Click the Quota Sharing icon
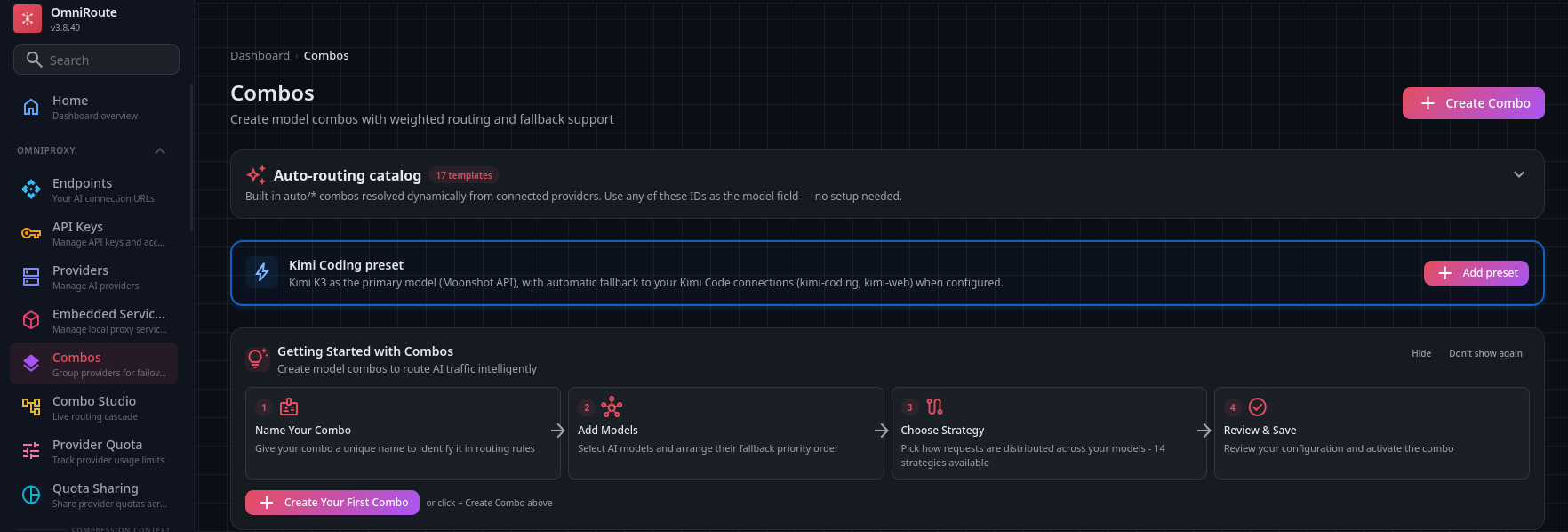 31,495
